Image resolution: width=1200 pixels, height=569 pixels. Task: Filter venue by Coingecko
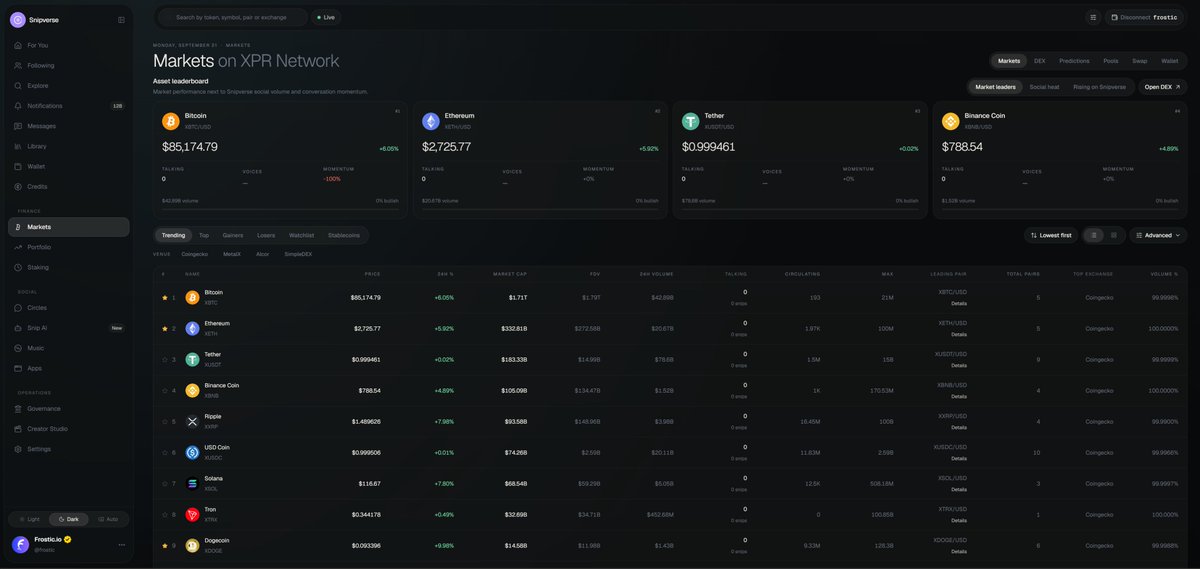(195, 254)
